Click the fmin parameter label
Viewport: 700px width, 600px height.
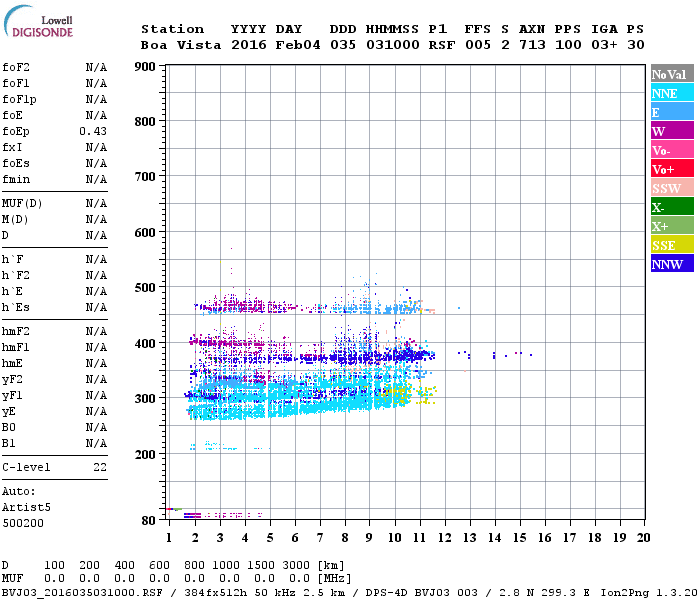tap(16, 179)
